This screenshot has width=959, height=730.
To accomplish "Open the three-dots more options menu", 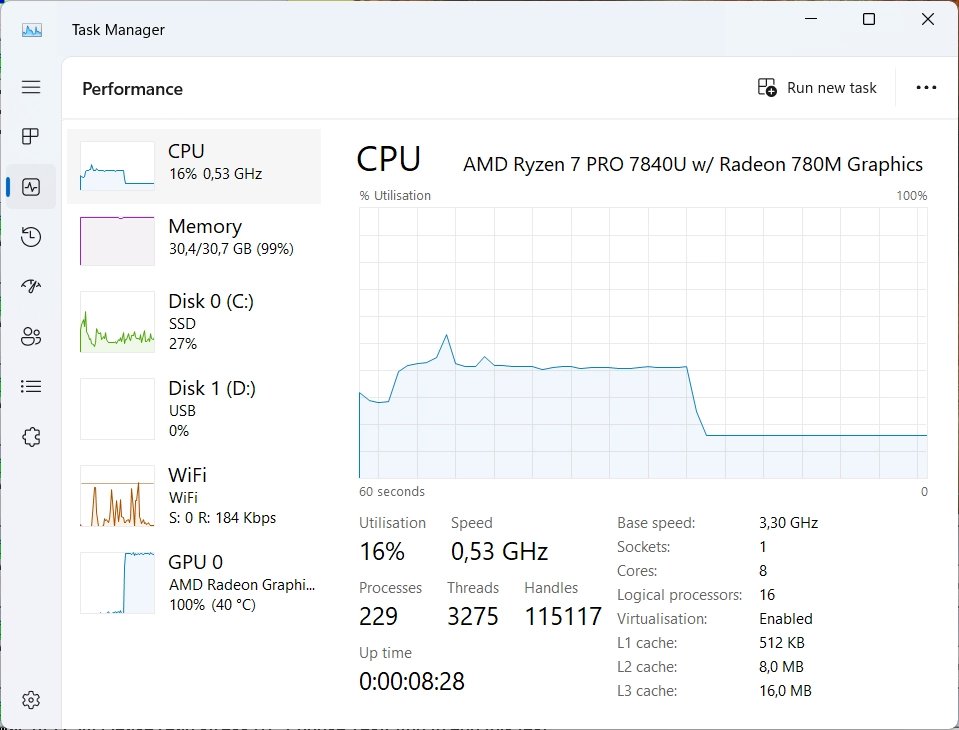I will (926, 88).
